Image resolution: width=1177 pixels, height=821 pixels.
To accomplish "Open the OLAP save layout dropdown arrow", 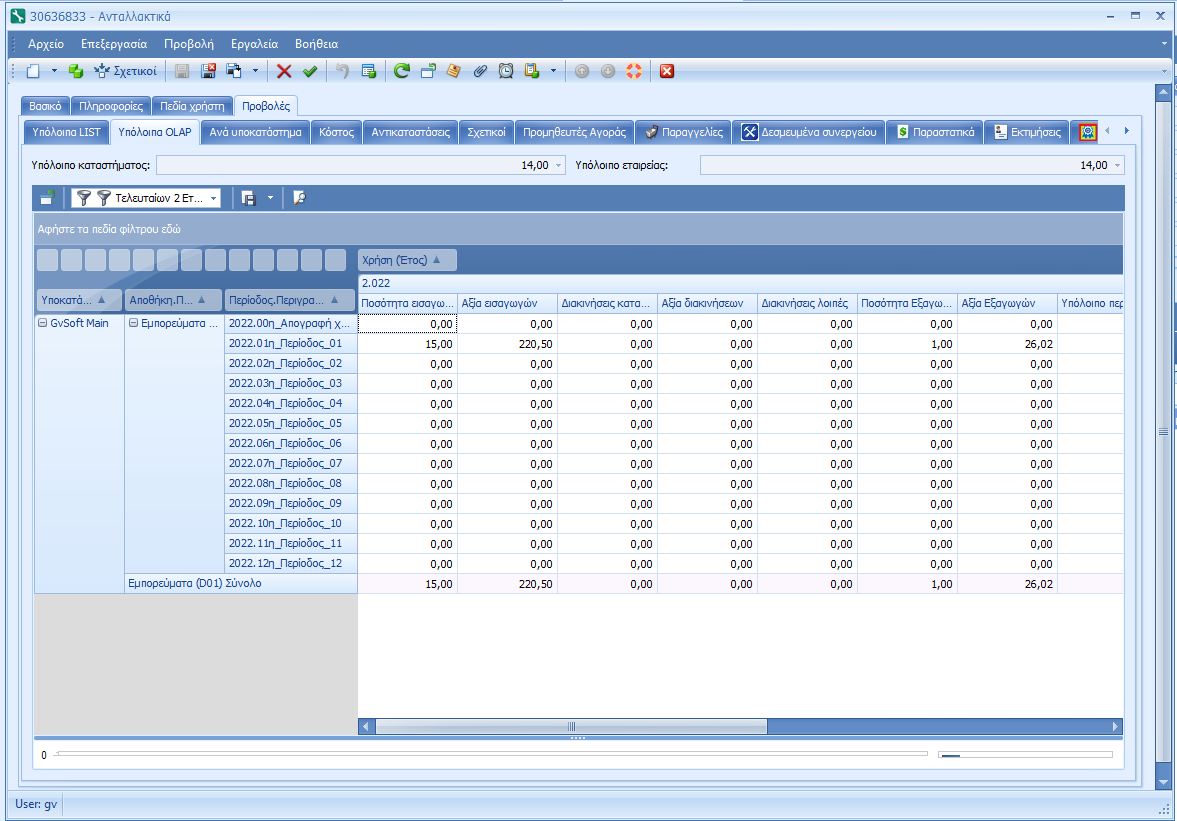I will click(x=270, y=198).
